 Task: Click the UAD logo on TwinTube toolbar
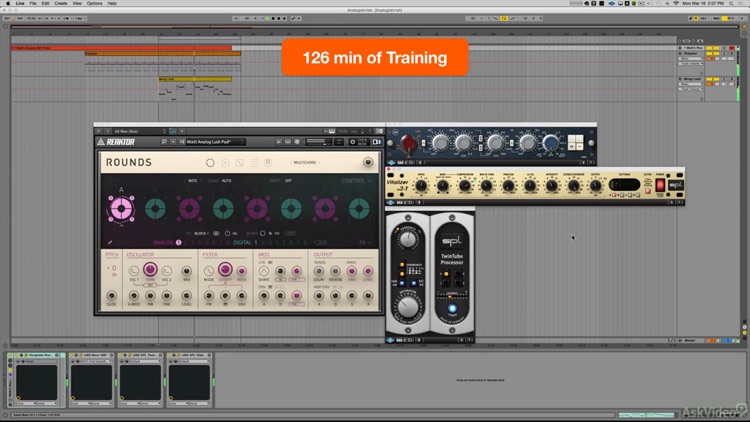390,340
